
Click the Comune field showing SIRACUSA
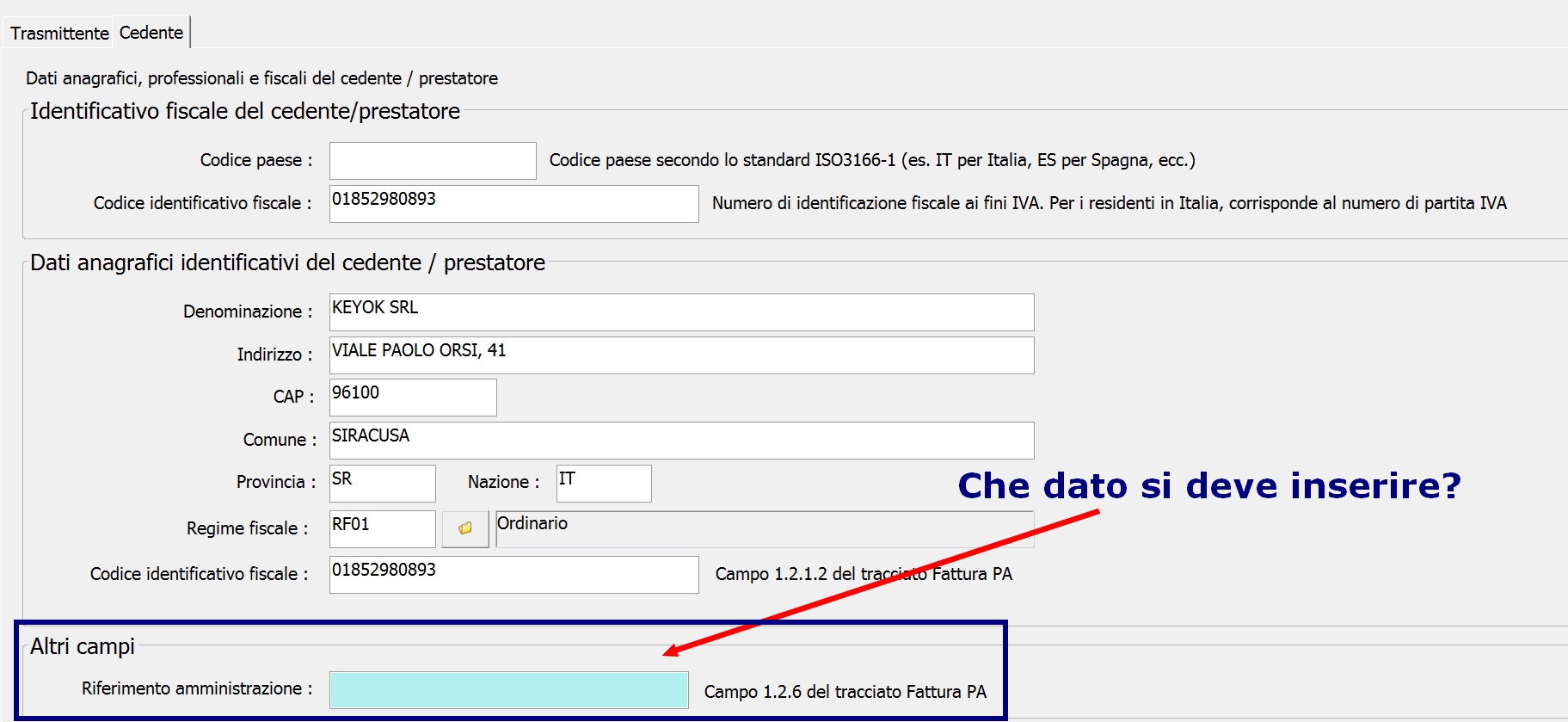(x=681, y=441)
